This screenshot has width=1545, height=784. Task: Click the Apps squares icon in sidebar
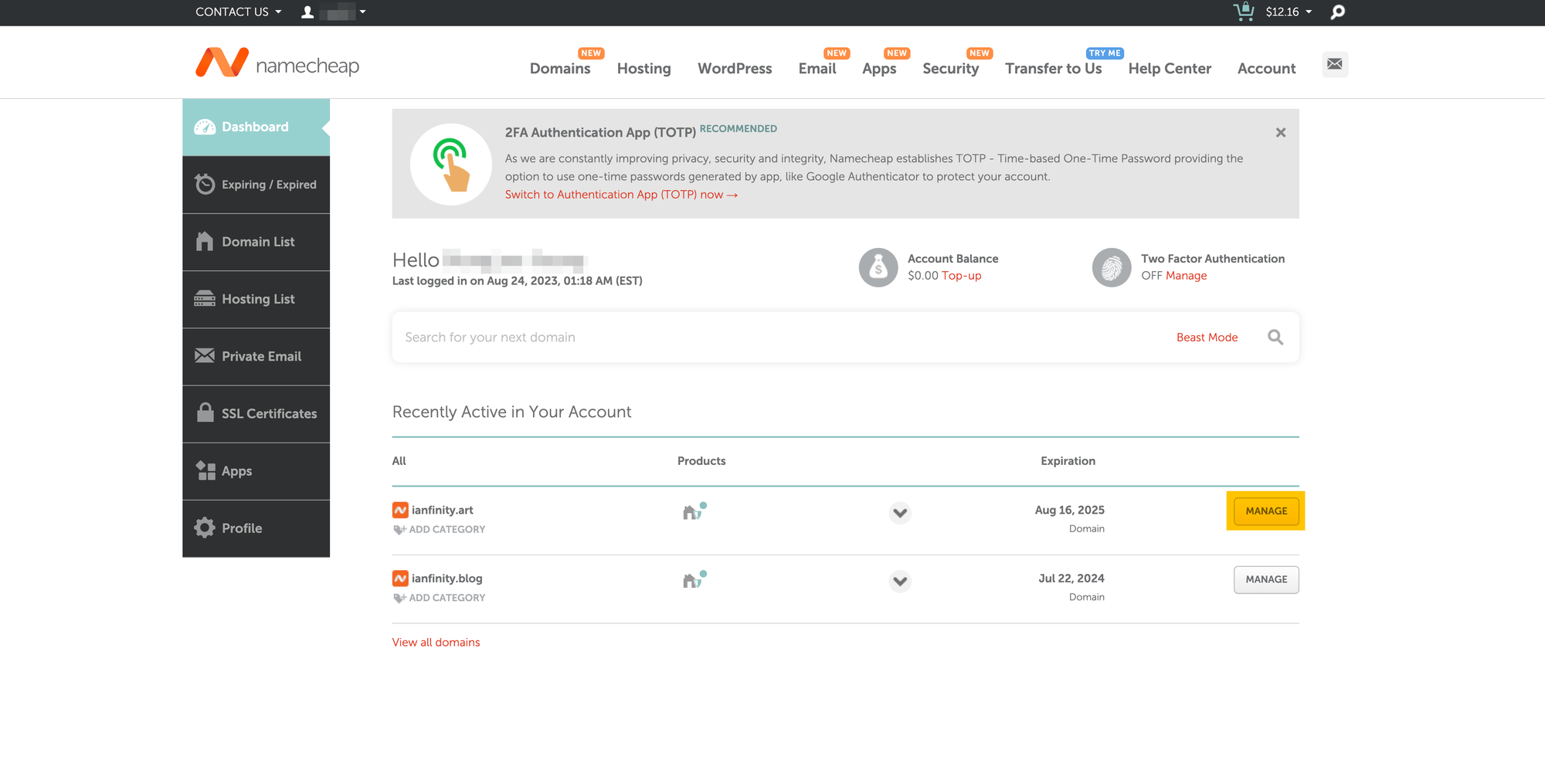click(205, 470)
